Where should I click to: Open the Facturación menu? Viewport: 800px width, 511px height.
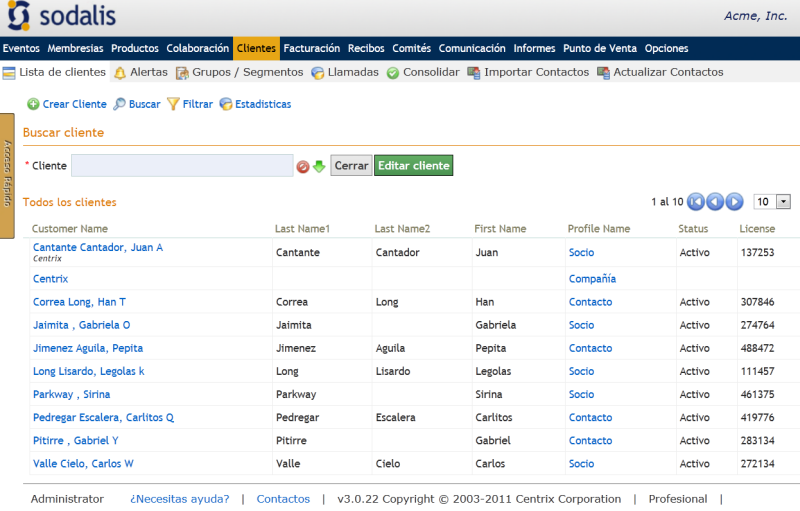[x=311, y=48]
